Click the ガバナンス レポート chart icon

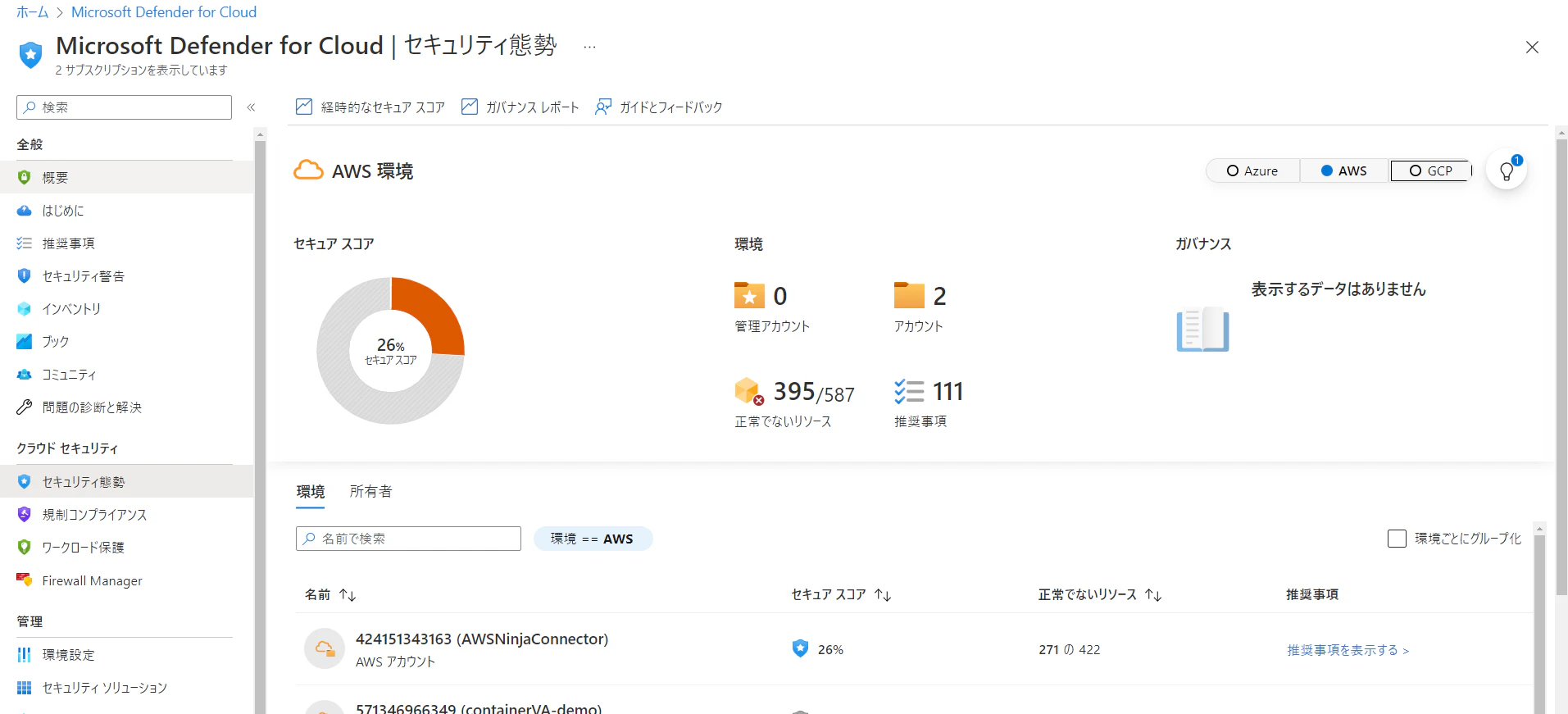[x=470, y=107]
